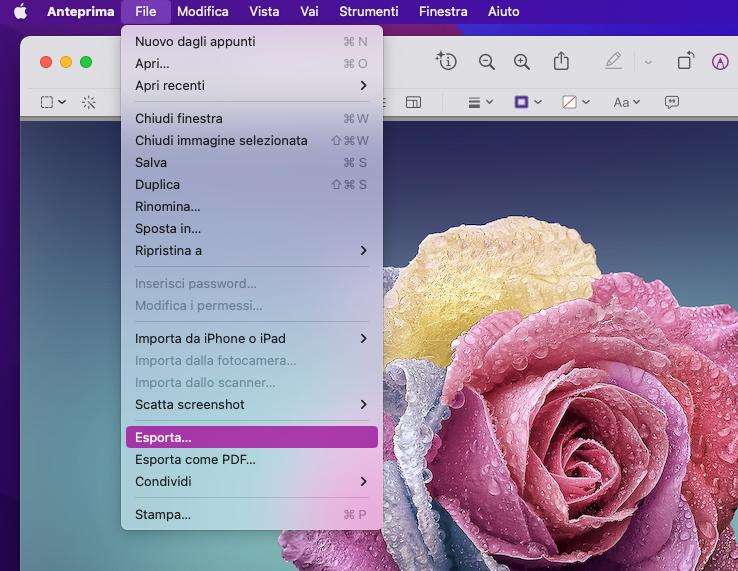
Task: Click the adjust size icon
Action: click(413, 102)
